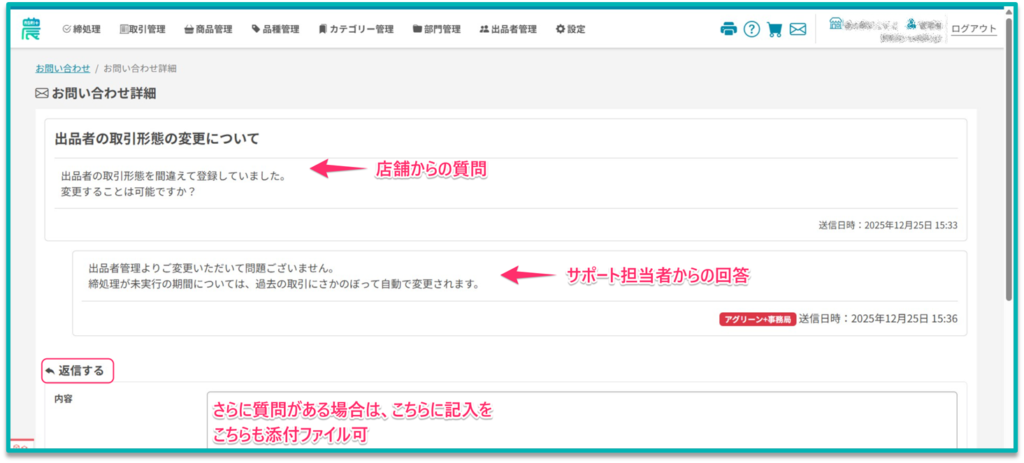
Task: Click the envelope mail icon in header
Action: 797,29
